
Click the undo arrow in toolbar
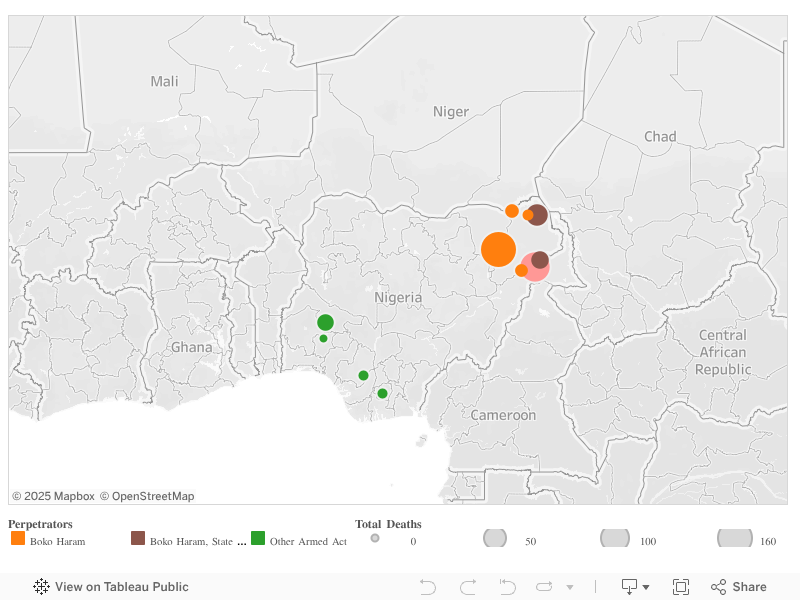pos(428,587)
